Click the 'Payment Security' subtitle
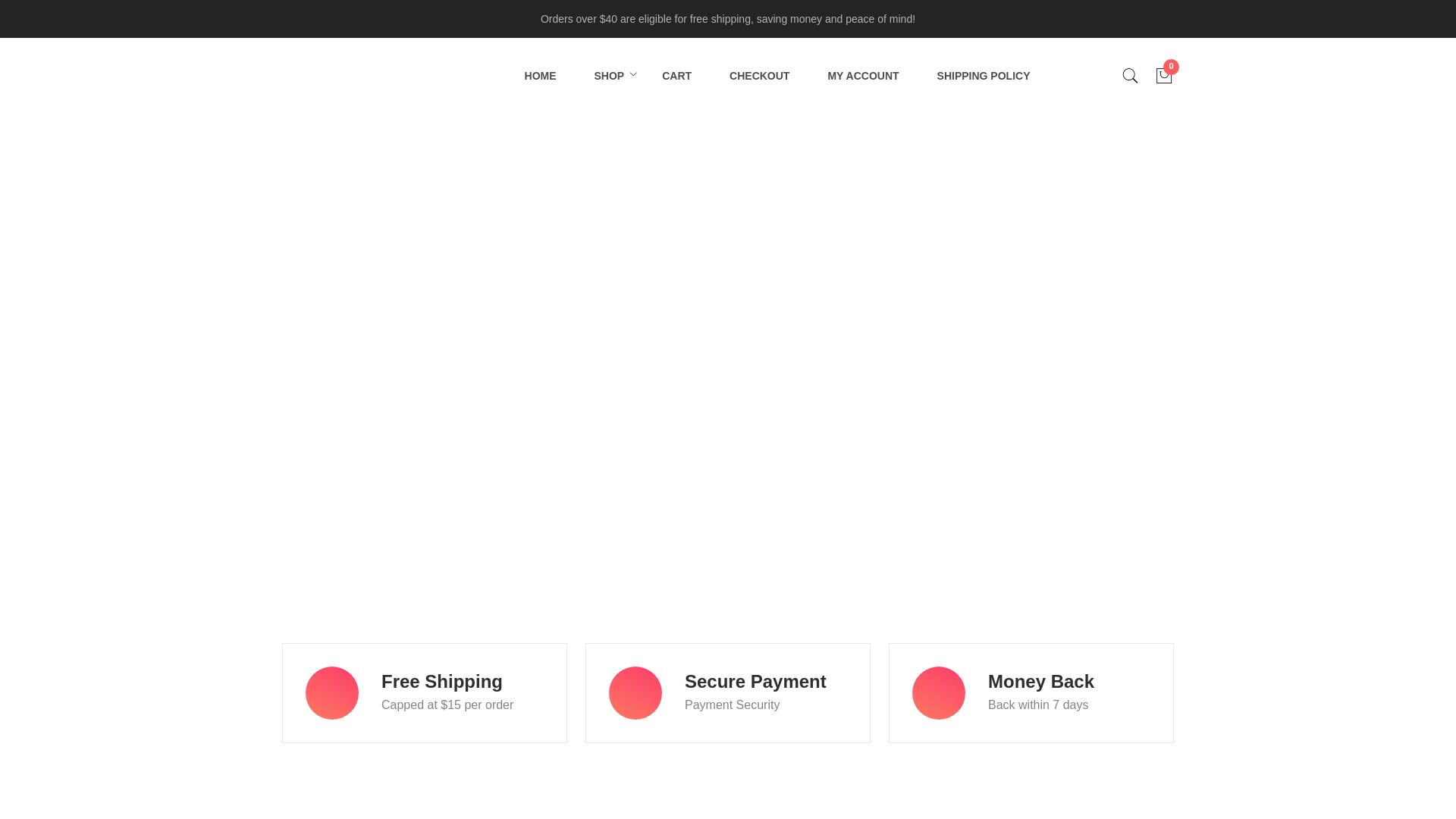 732,705
